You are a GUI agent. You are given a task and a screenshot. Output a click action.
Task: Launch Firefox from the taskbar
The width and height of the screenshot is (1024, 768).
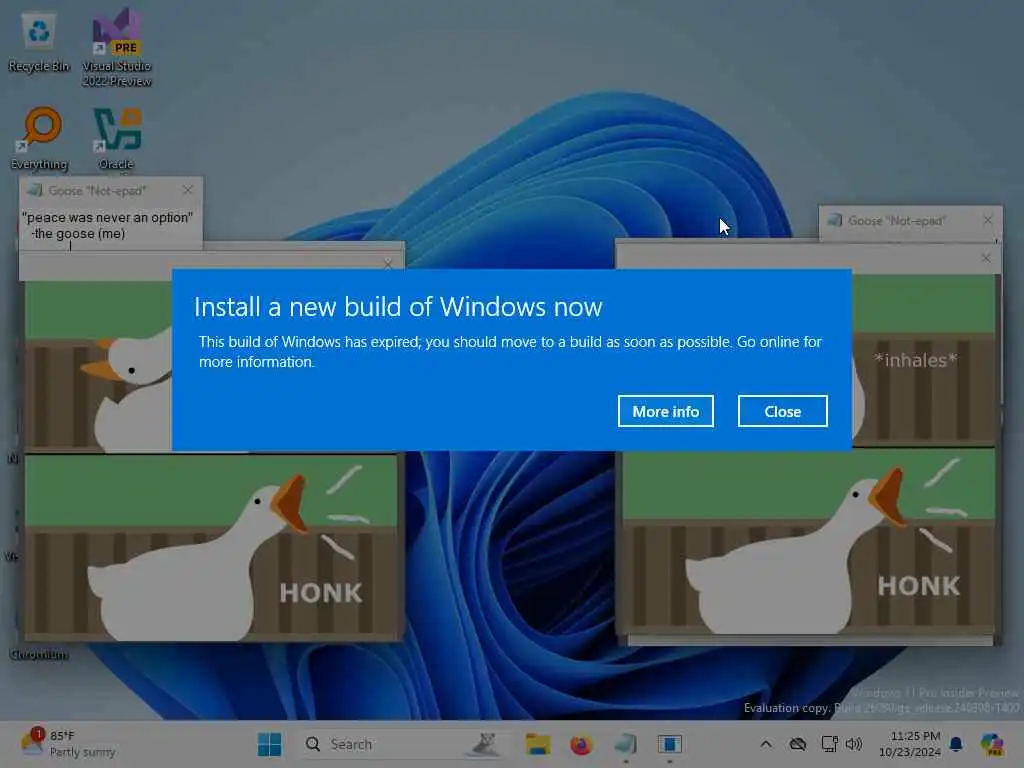tap(581, 744)
